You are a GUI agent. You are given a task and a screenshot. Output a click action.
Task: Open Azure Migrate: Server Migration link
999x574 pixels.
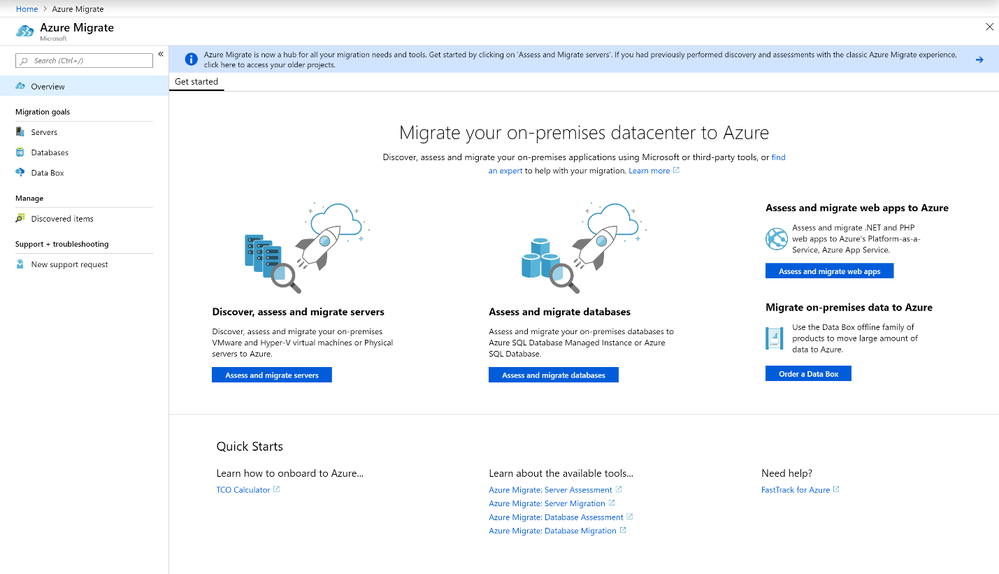pyautogui.click(x=547, y=503)
